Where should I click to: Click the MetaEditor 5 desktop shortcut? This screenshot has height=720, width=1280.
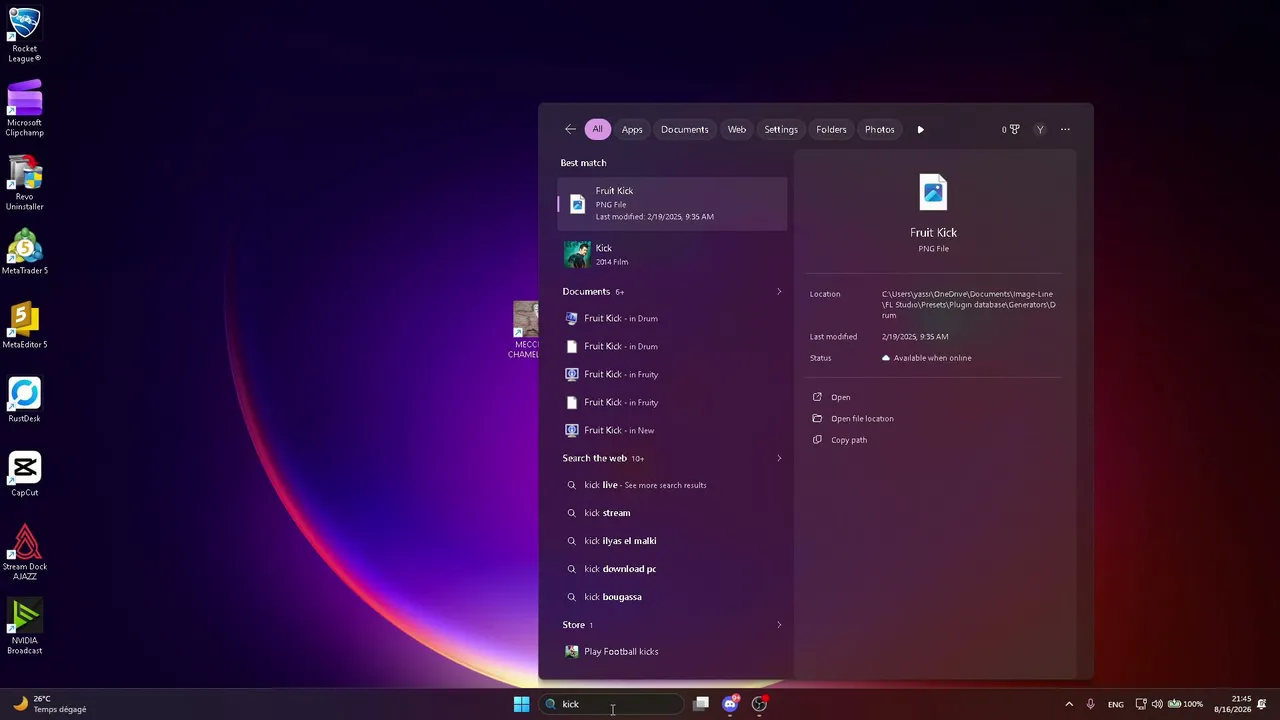[x=24, y=326]
